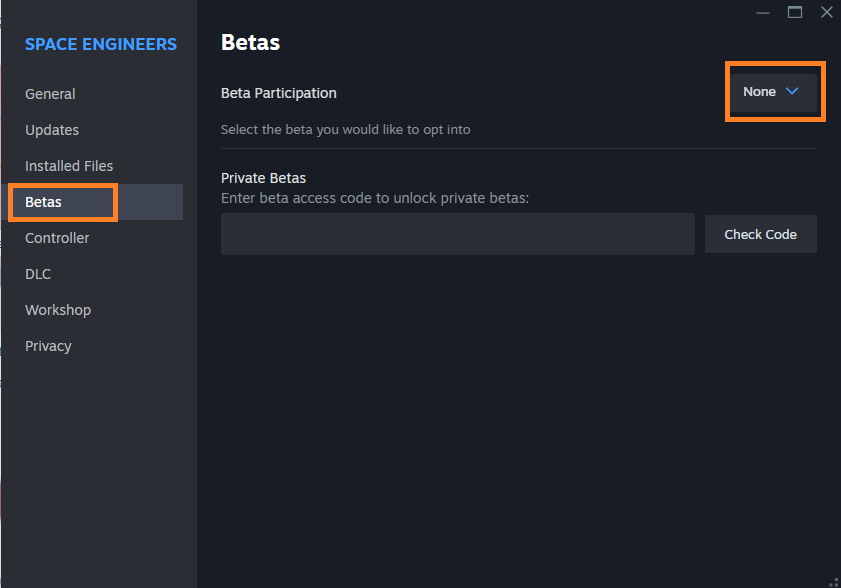Viewport: 841px width, 588px height.
Task: Switch to the Updates section
Action: (52, 130)
